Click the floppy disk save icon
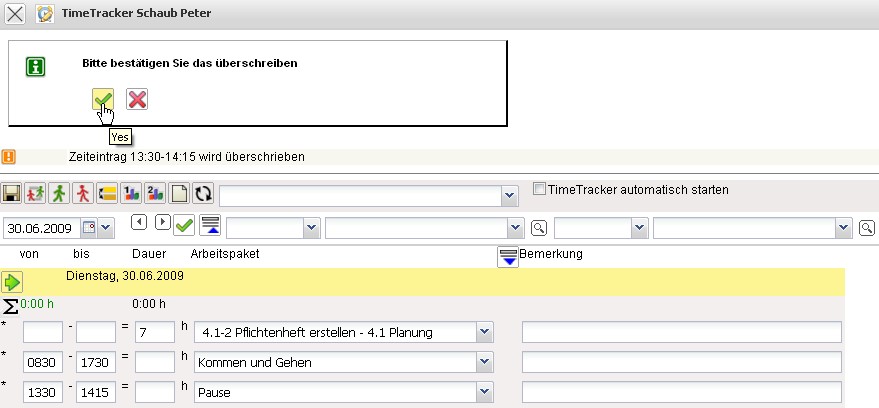Viewport: 879px width, 408px height. click(x=12, y=193)
